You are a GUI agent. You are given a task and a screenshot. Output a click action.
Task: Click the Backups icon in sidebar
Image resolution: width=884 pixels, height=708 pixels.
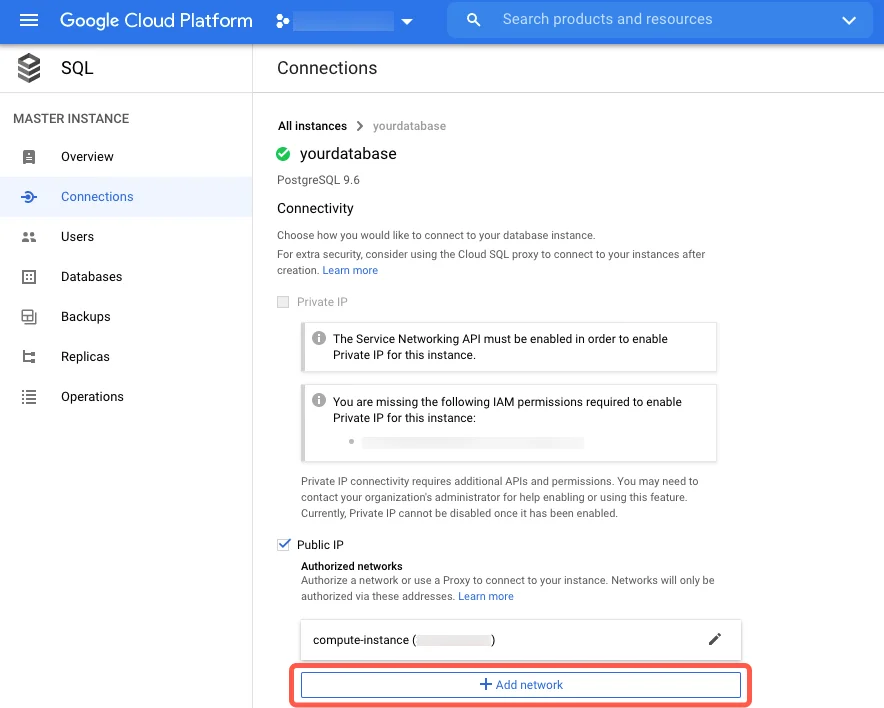tap(29, 317)
